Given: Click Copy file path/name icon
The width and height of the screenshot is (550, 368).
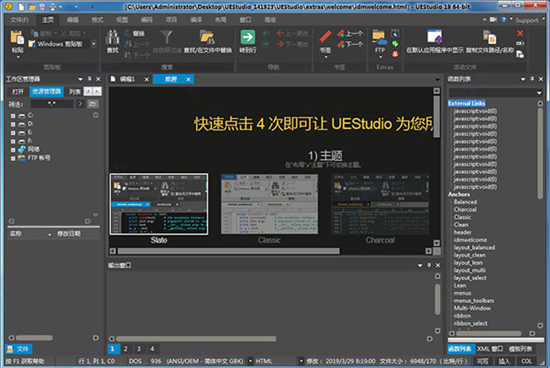Looking at the screenshot, I should click(490, 37).
